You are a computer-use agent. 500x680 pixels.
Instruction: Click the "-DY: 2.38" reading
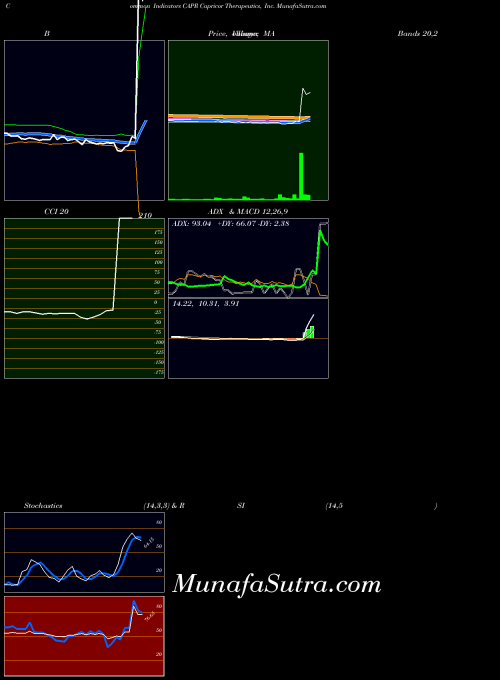click(x=273, y=224)
